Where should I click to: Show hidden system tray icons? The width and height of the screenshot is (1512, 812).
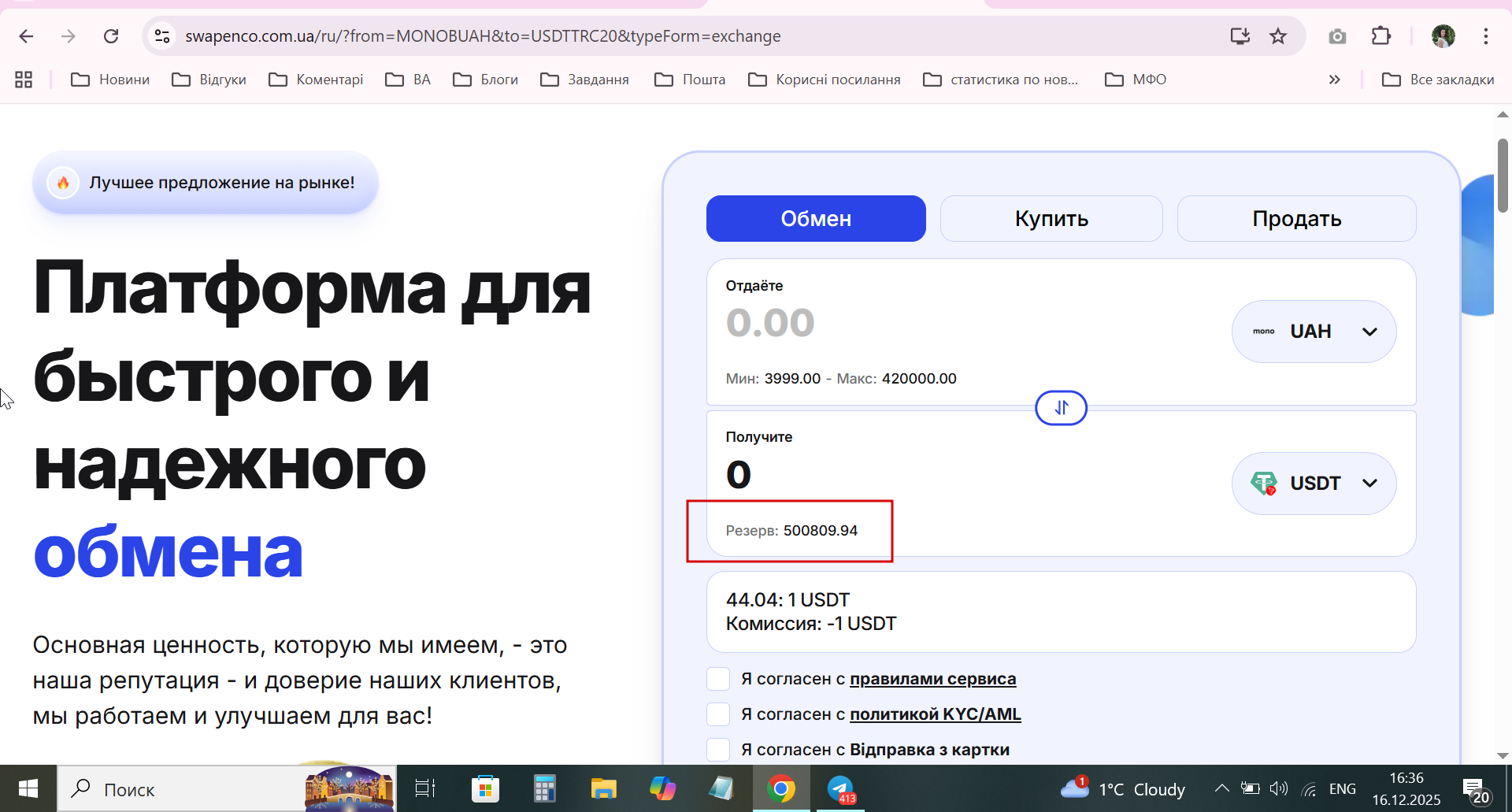1221,788
